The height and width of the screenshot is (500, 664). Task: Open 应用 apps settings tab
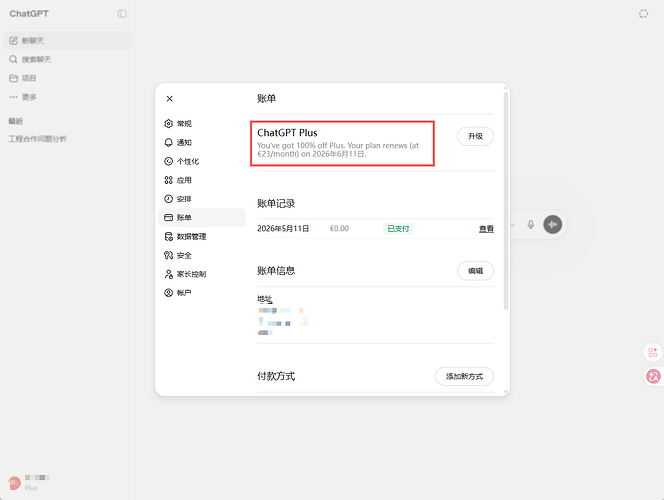click(x=202, y=180)
